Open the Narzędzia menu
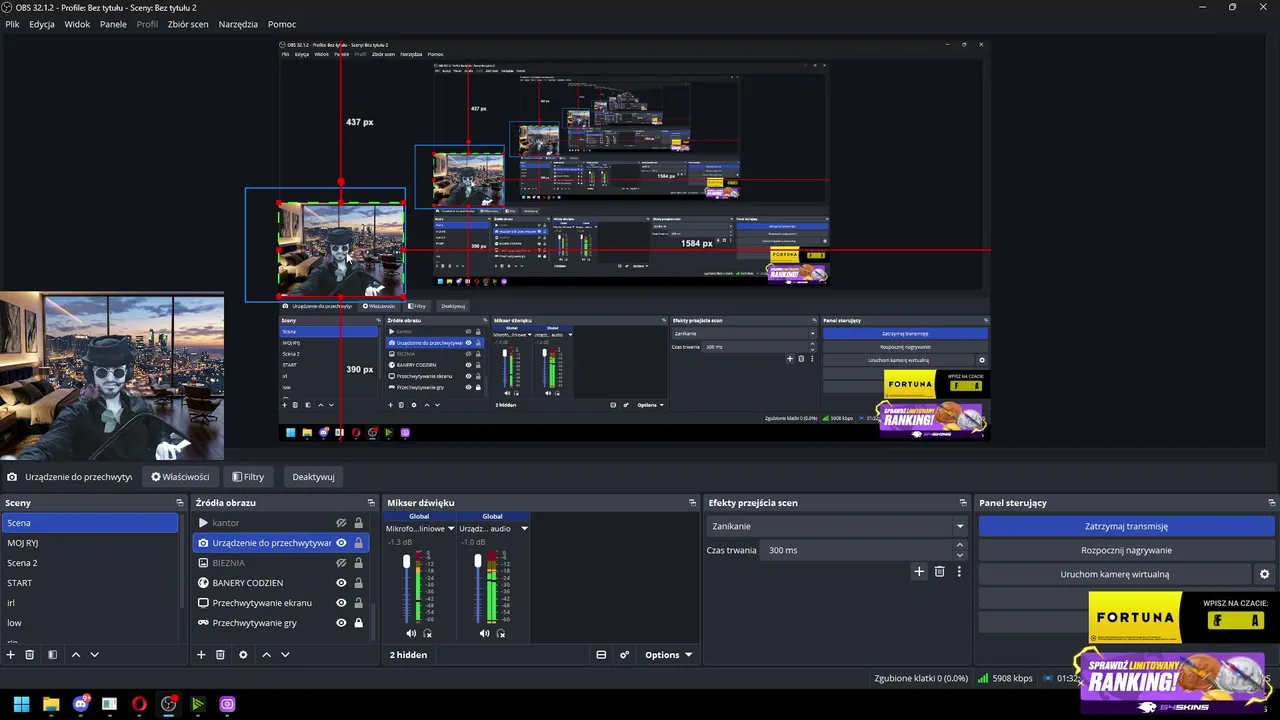 coord(238,24)
